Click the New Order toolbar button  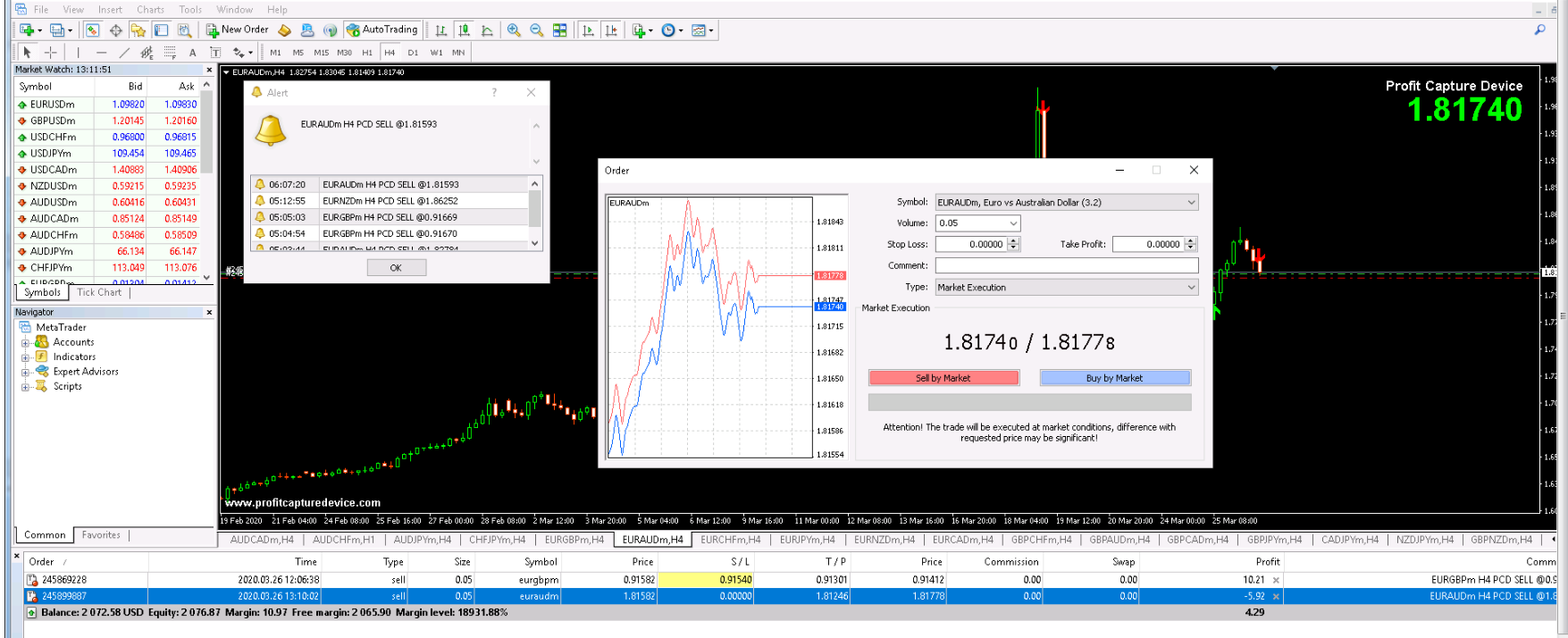[x=237, y=29]
